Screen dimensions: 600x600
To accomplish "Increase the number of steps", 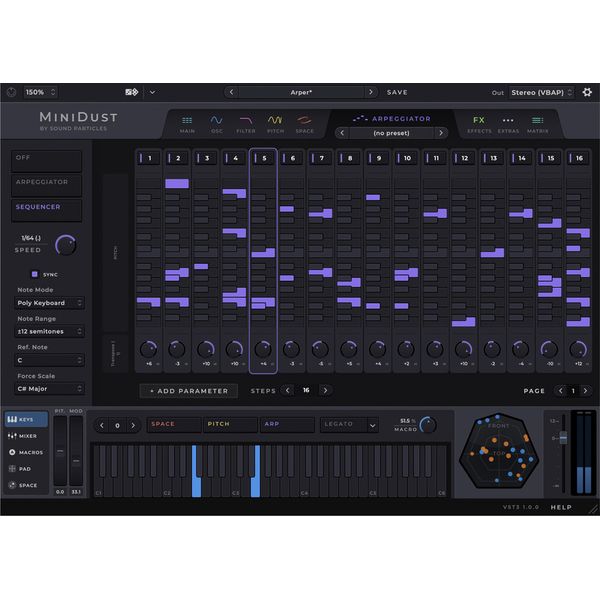I will [325, 390].
